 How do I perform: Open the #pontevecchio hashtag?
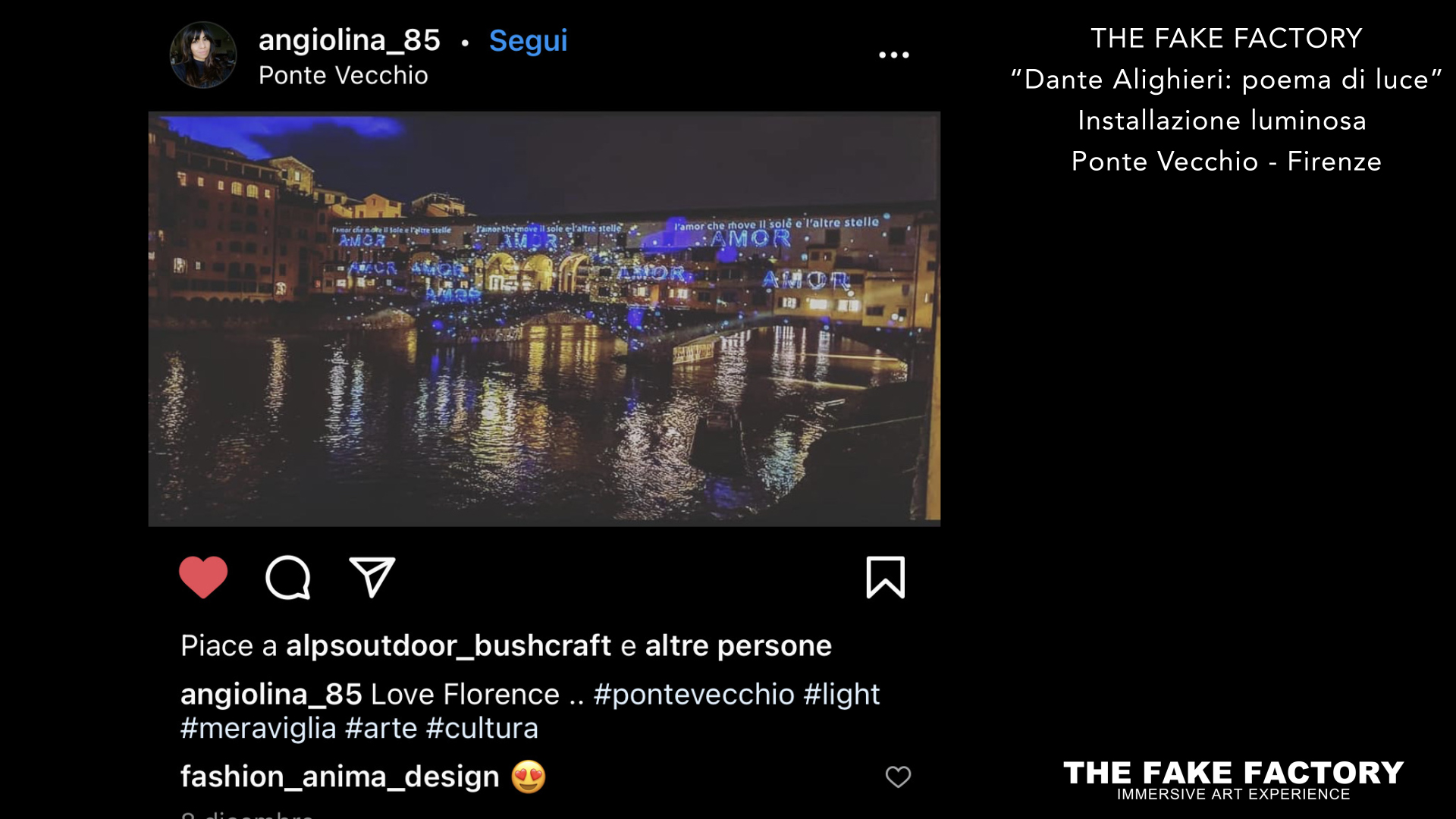[694, 695]
